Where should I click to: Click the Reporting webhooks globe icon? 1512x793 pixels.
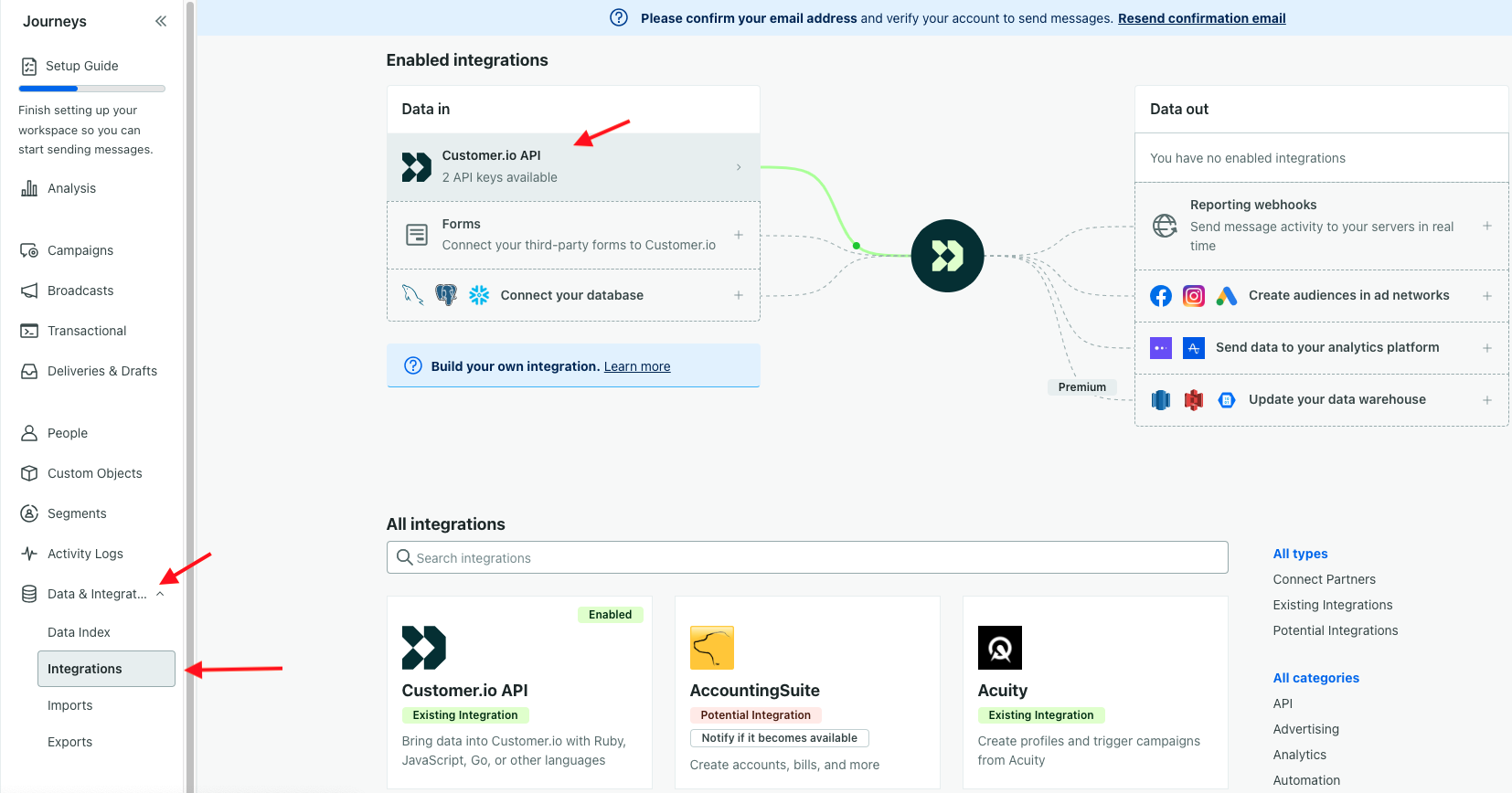tap(1165, 226)
